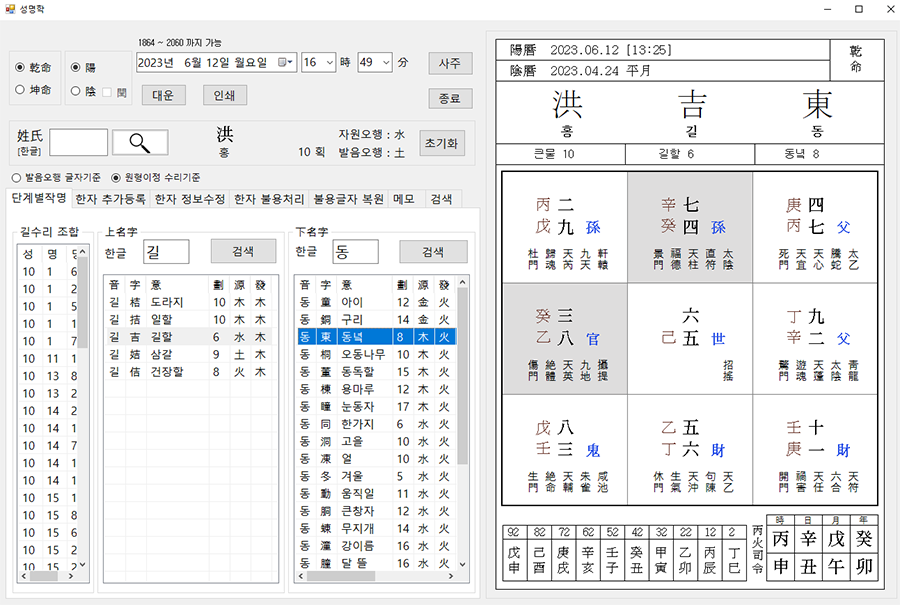The height and width of the screenshot is (605, 900).
Task: Open the 메모 tab
Action: 404,198
